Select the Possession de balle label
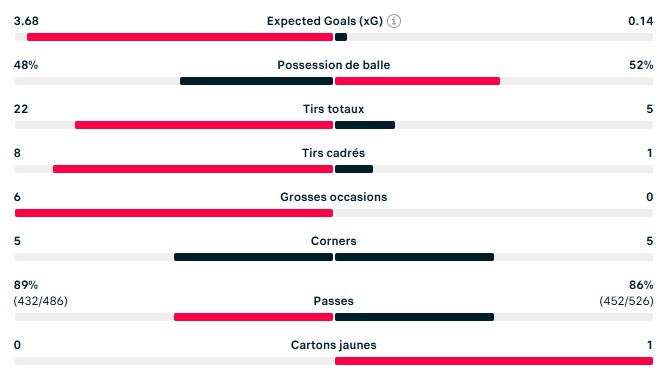 (x=334, y=65)
